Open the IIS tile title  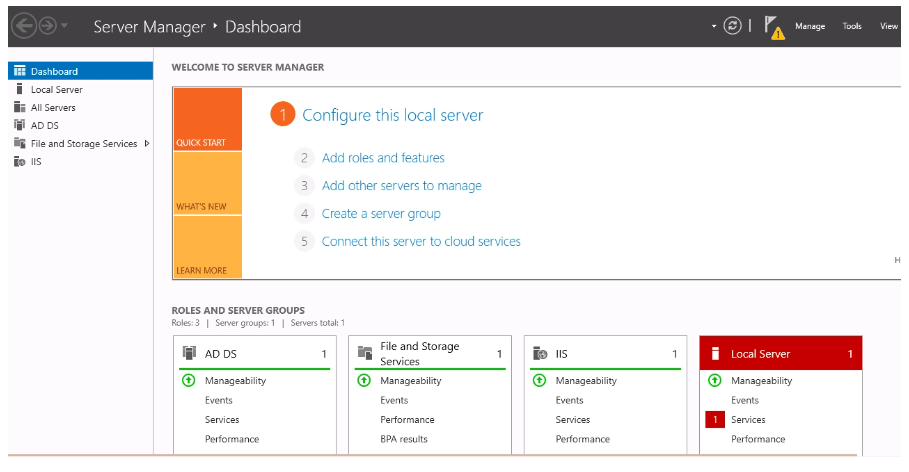click(x=561, y=354)
